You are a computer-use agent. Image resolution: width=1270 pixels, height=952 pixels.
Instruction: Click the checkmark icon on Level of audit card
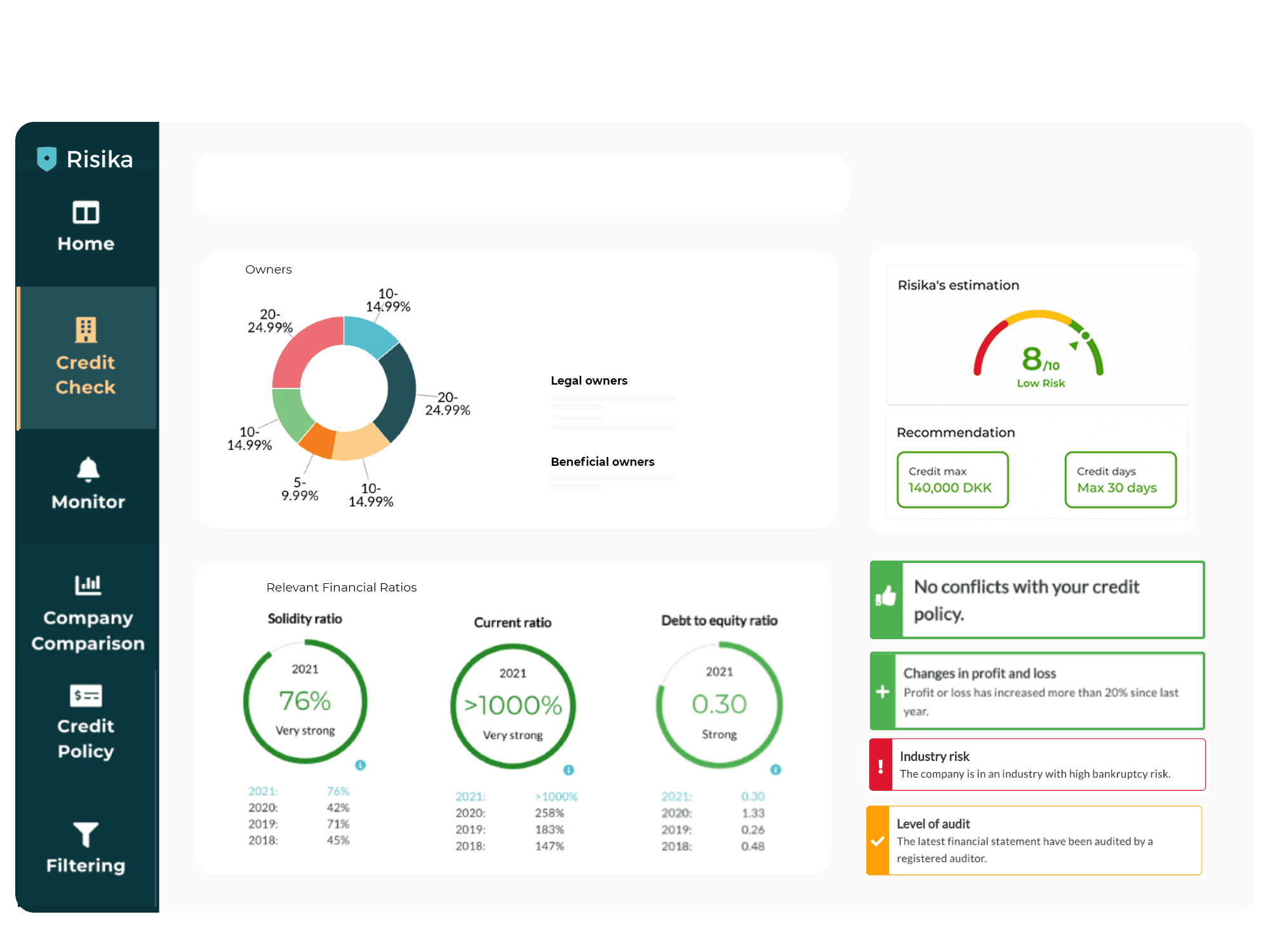coord(879,841)
